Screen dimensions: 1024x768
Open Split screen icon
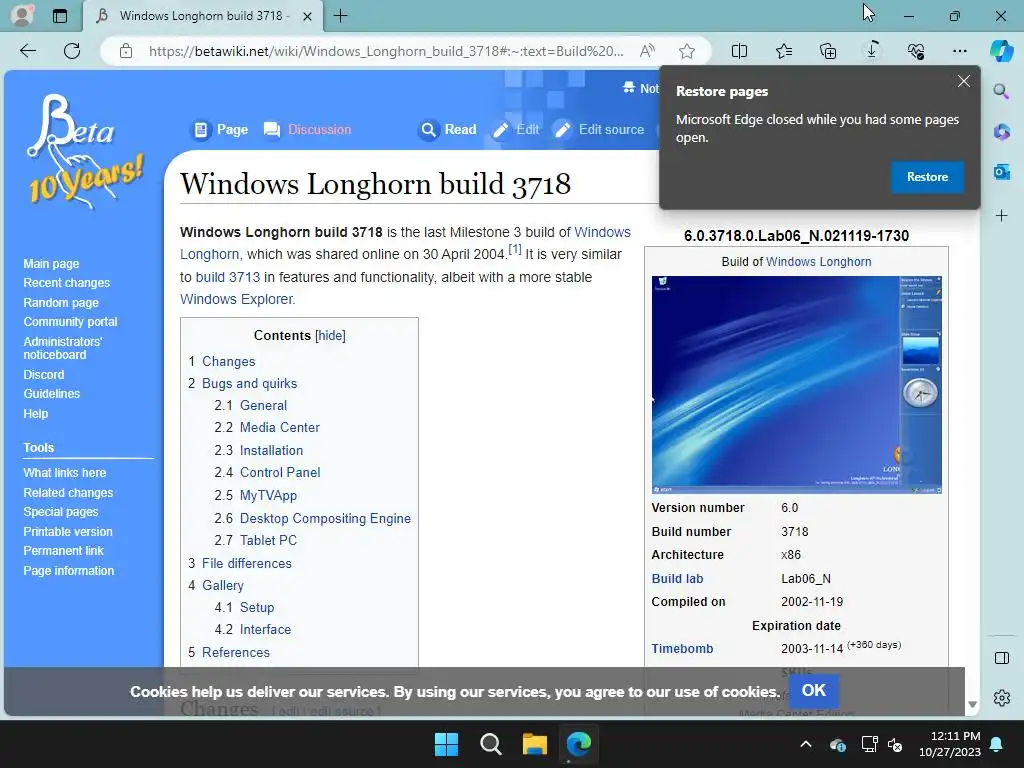(x=739, y=51)
